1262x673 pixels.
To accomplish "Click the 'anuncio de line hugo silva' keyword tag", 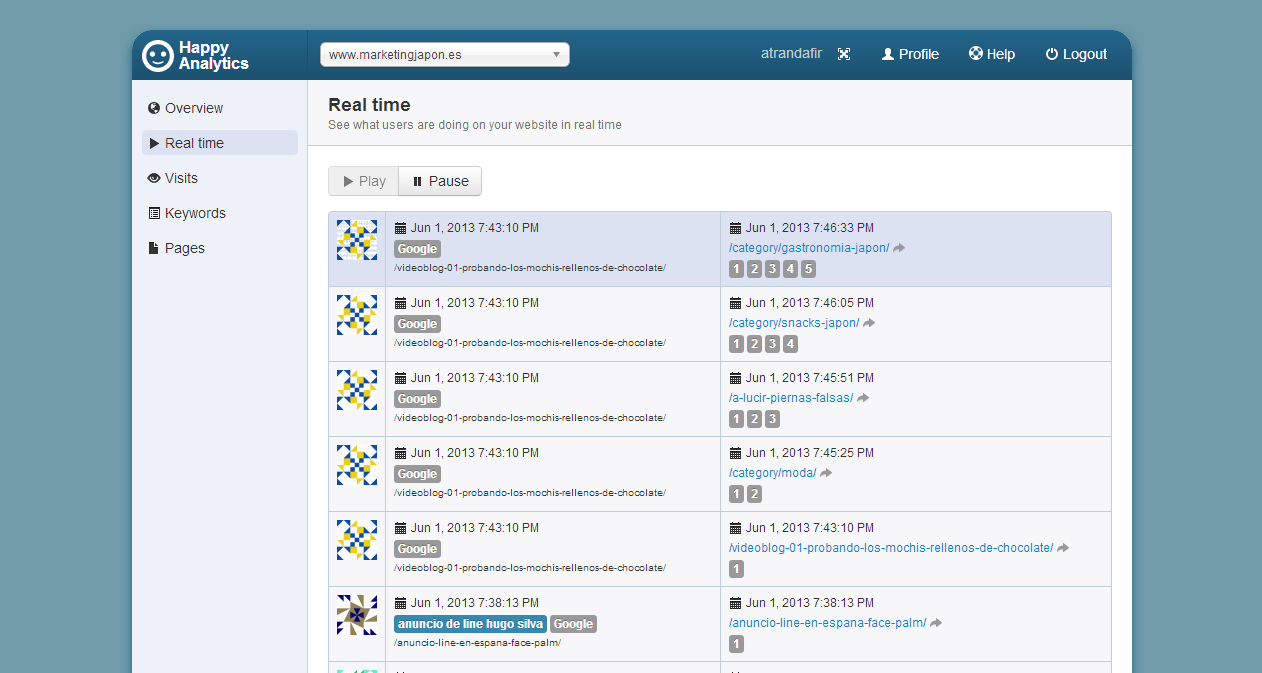I will point(470,624).
